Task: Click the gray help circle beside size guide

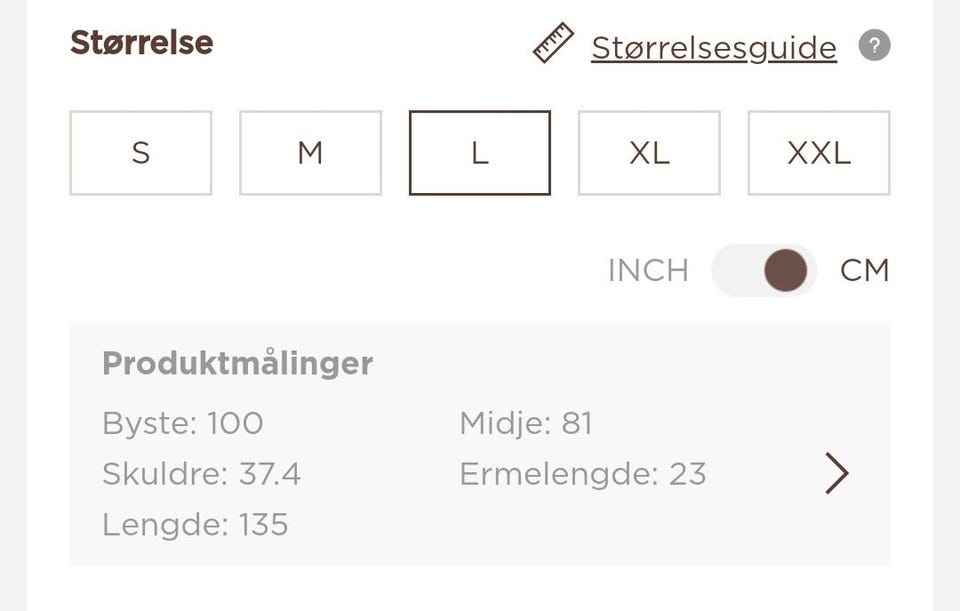Action: pyautogui.click(x=875, y=45)
